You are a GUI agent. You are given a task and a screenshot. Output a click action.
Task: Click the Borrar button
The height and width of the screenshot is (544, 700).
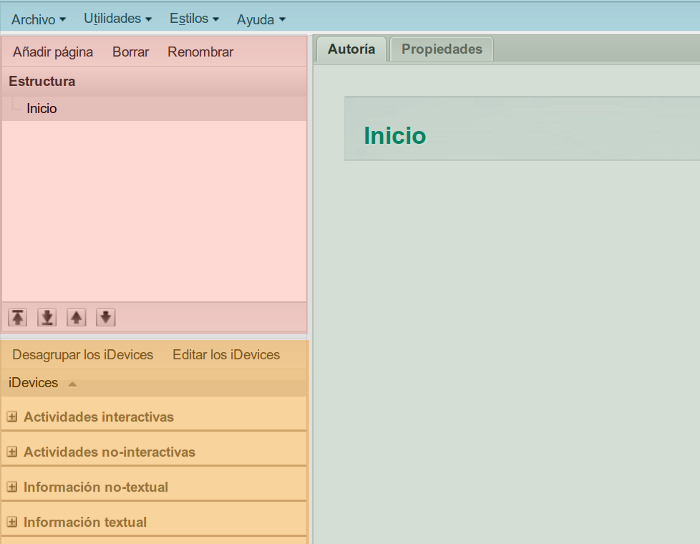point(130,52)
